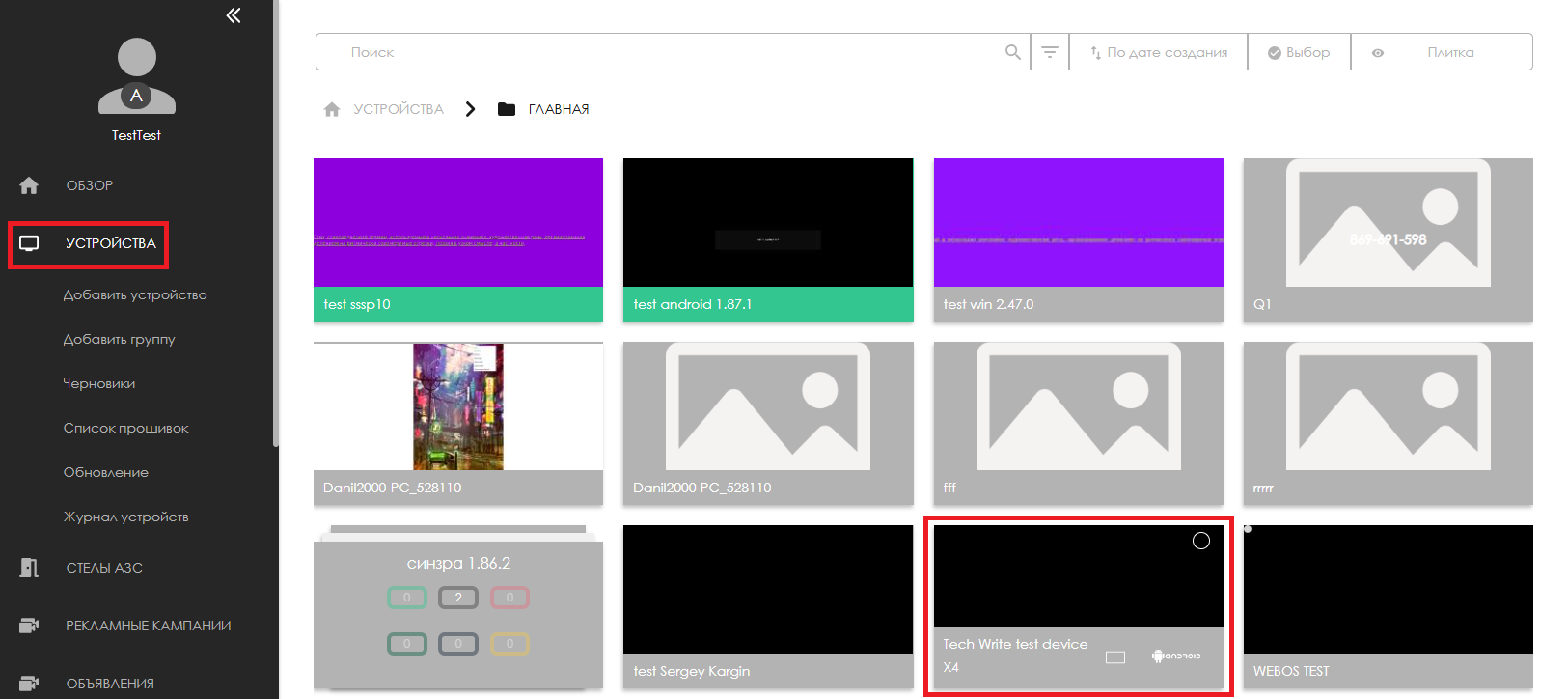
Task: Expand the Рекламные кампании sidebar section
Action: (148, 626)
